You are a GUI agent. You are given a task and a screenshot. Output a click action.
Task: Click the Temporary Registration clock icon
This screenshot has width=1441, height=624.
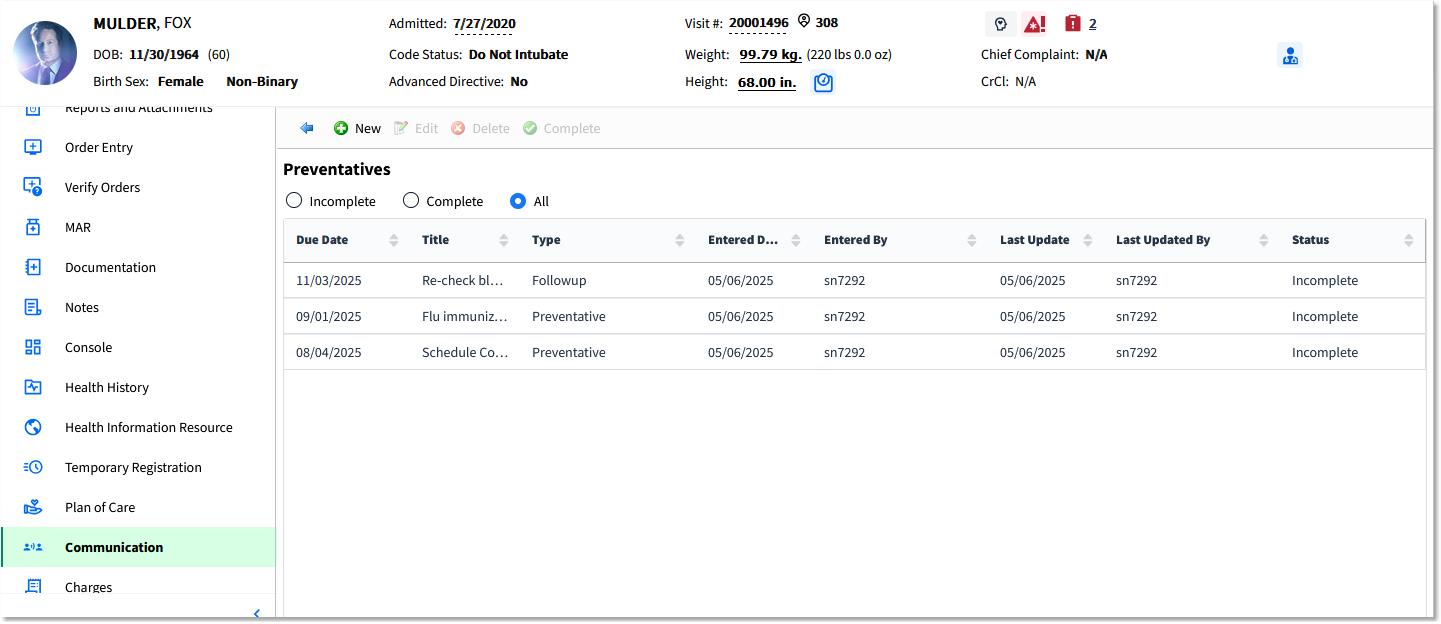[33, 467]
